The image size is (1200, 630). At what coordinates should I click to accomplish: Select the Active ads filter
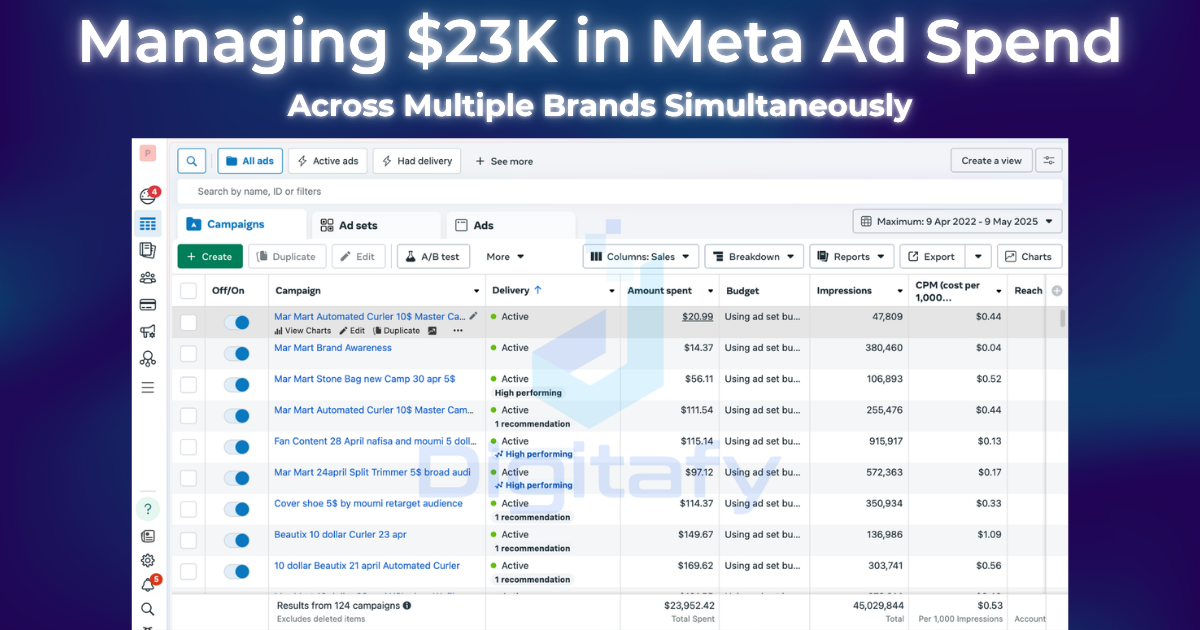[328, 161]
